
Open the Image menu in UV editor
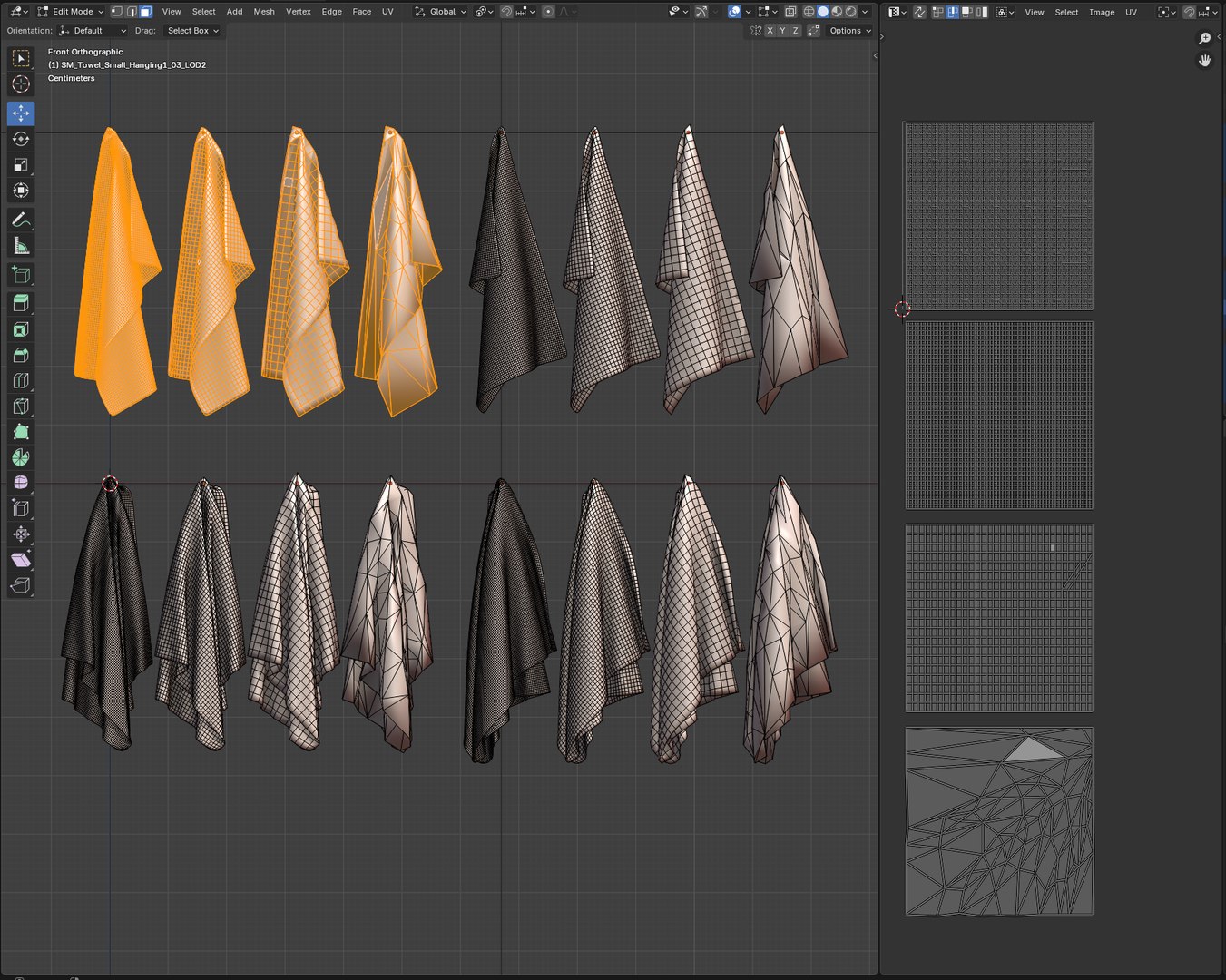point(1102,12)
